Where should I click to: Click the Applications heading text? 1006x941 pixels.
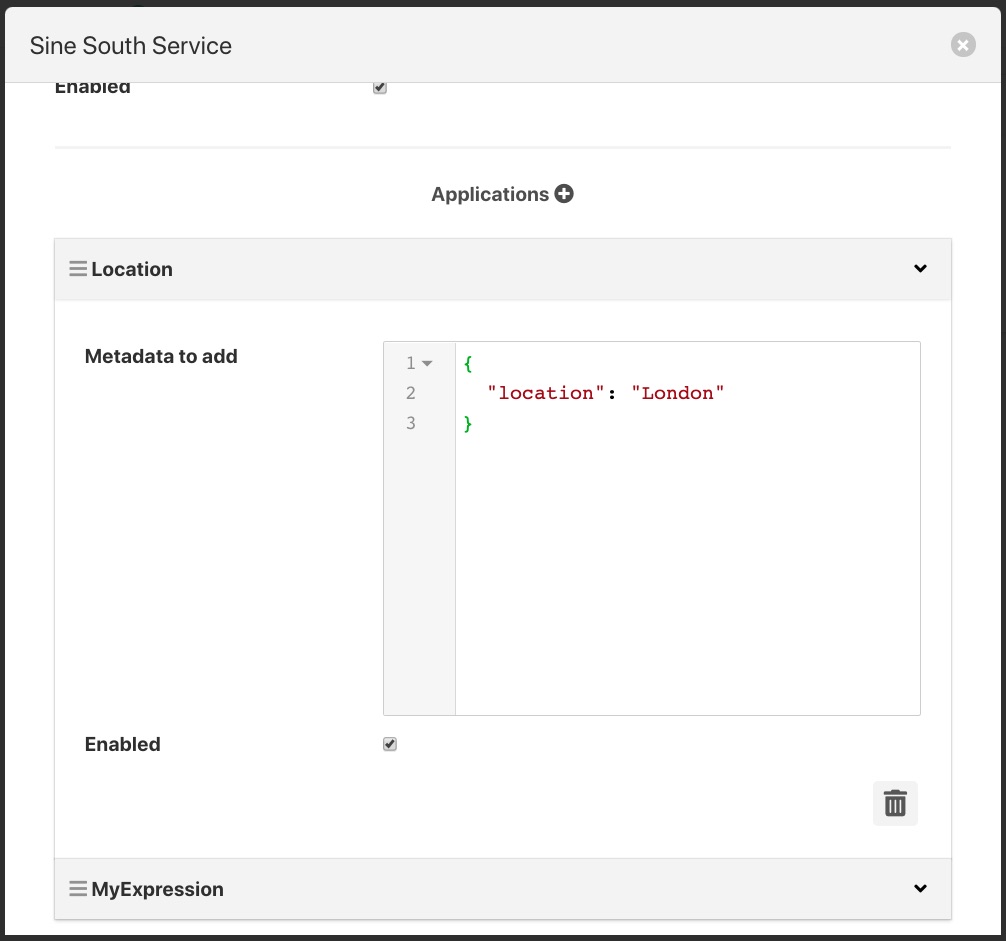pyautogui.click(x=489, y=194)
